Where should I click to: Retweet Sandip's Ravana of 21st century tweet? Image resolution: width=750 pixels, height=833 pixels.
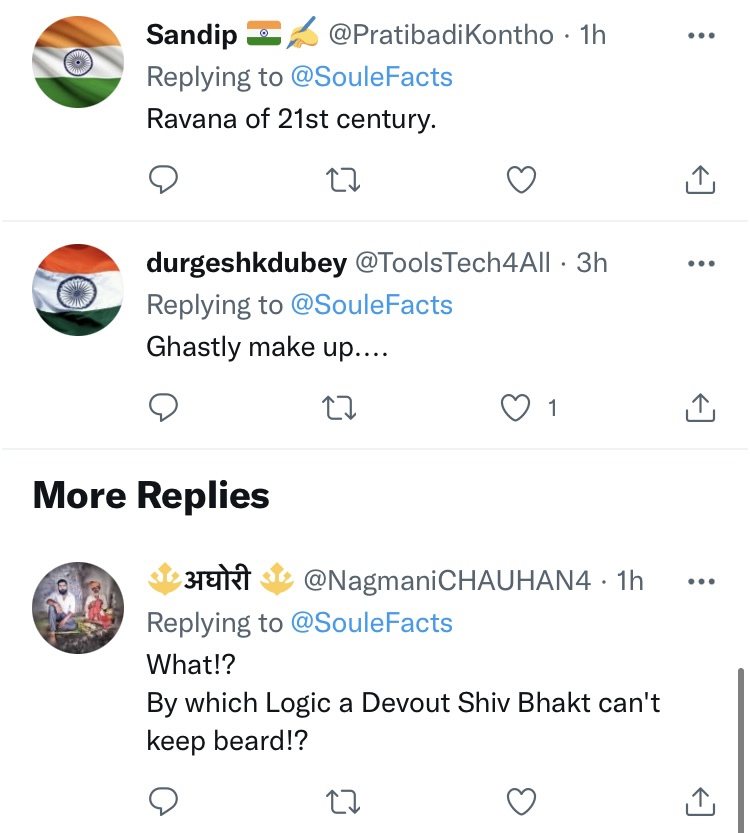click(x=343, y=179)
